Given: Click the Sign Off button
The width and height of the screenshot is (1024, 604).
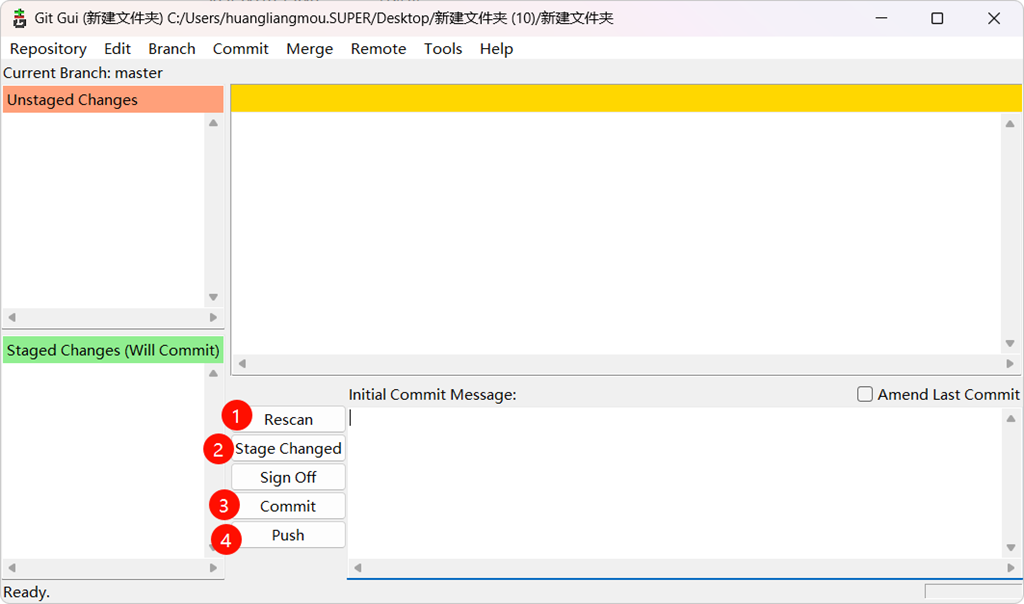Looking at the screenshot, I should click(288, 477).
